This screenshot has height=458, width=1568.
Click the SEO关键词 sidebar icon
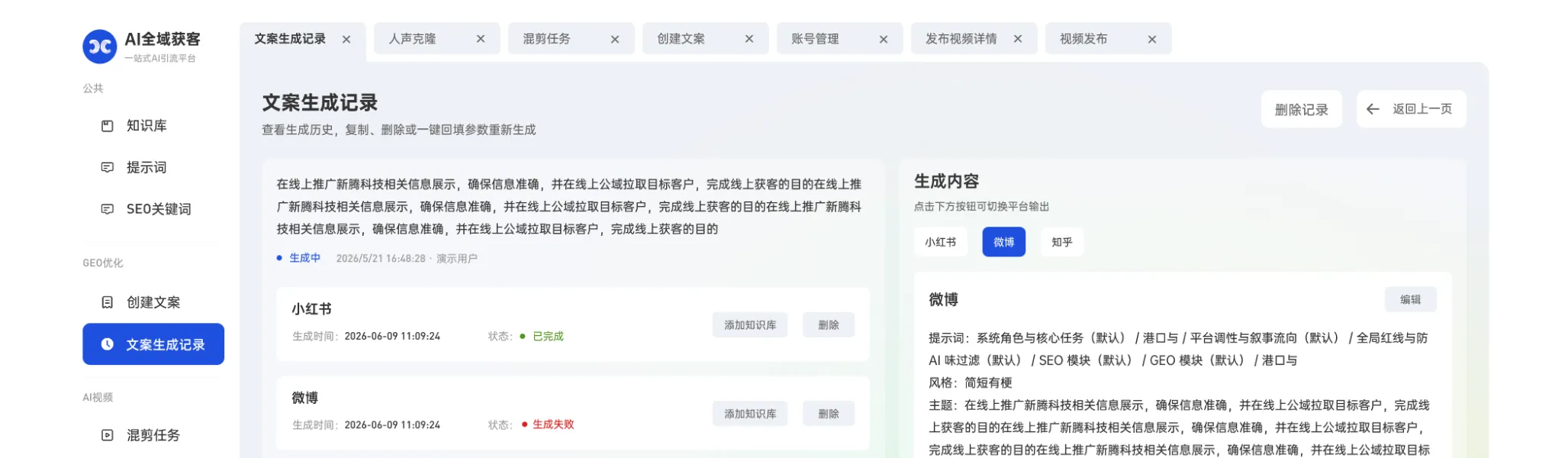pyautogui.click(x=108, y=209)
